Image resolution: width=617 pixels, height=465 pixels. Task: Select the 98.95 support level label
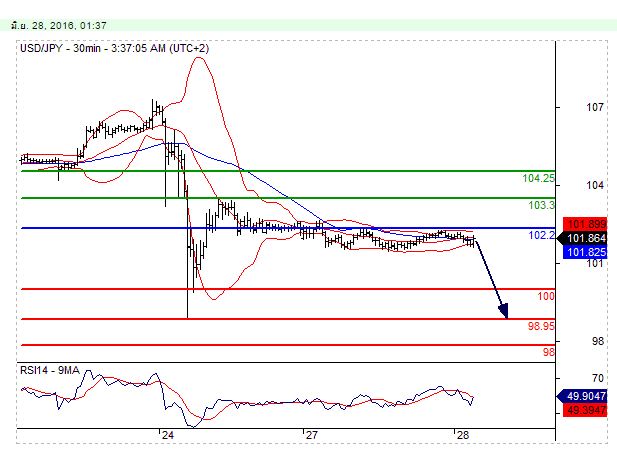(541, 326)
